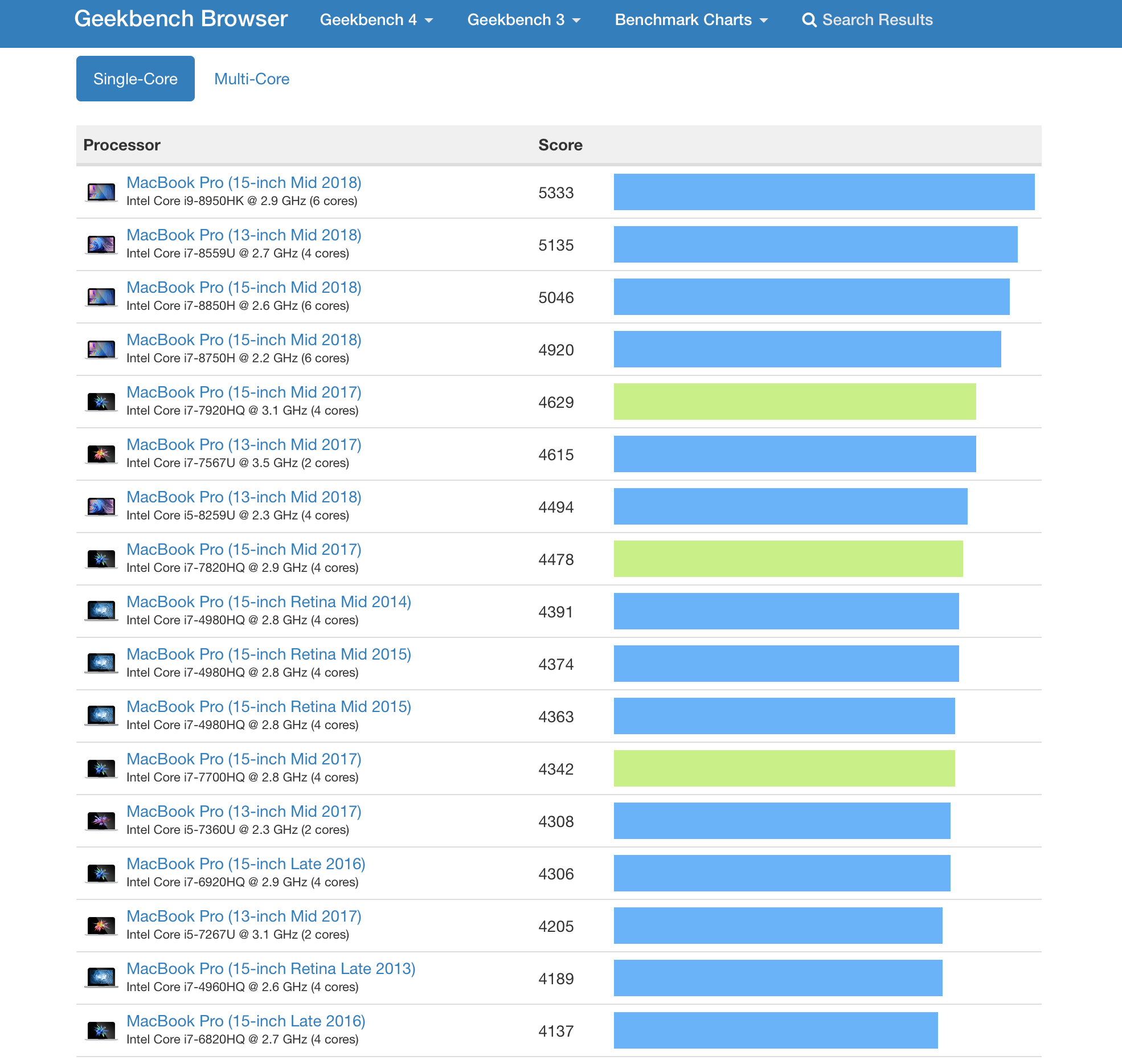This screenshot has width=1122, height=1064.
Task: Open MacBook Pro 15-inch Late 2016 i7-6820HQ link
Action: 246,1021
